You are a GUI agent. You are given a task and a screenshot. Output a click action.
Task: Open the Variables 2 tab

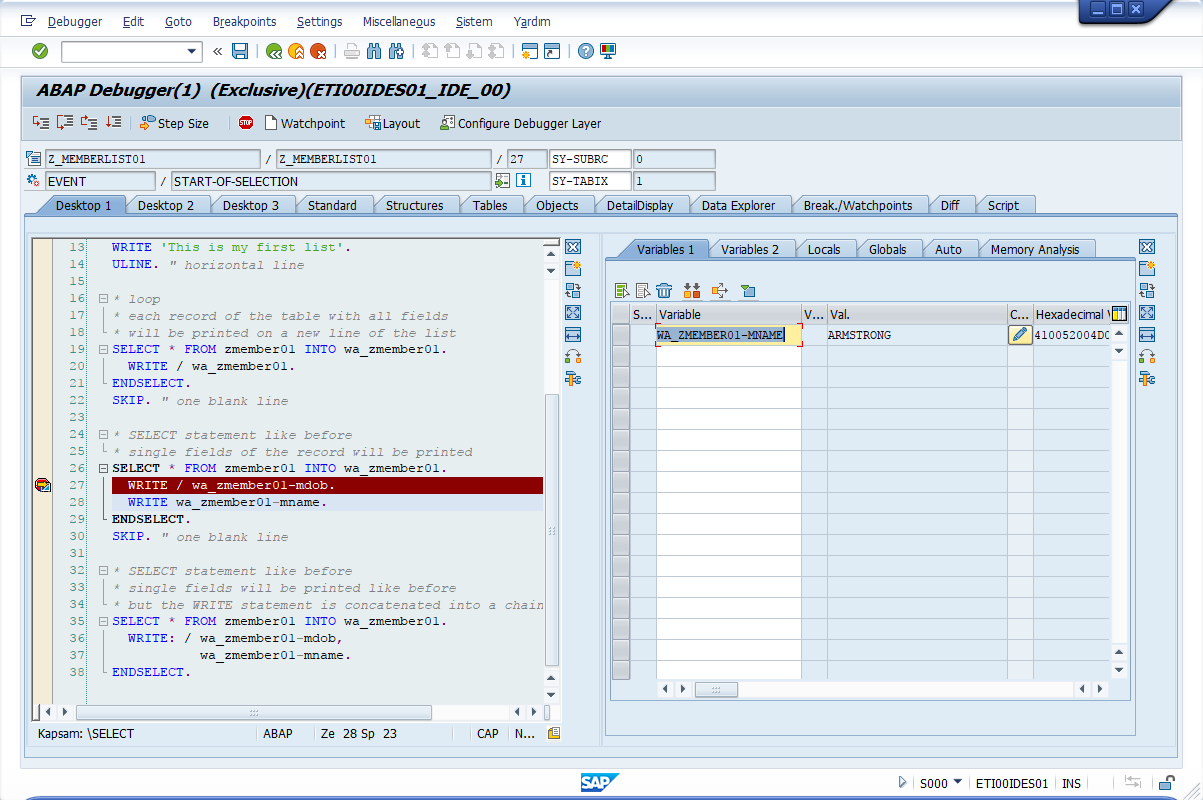point(750,249)
